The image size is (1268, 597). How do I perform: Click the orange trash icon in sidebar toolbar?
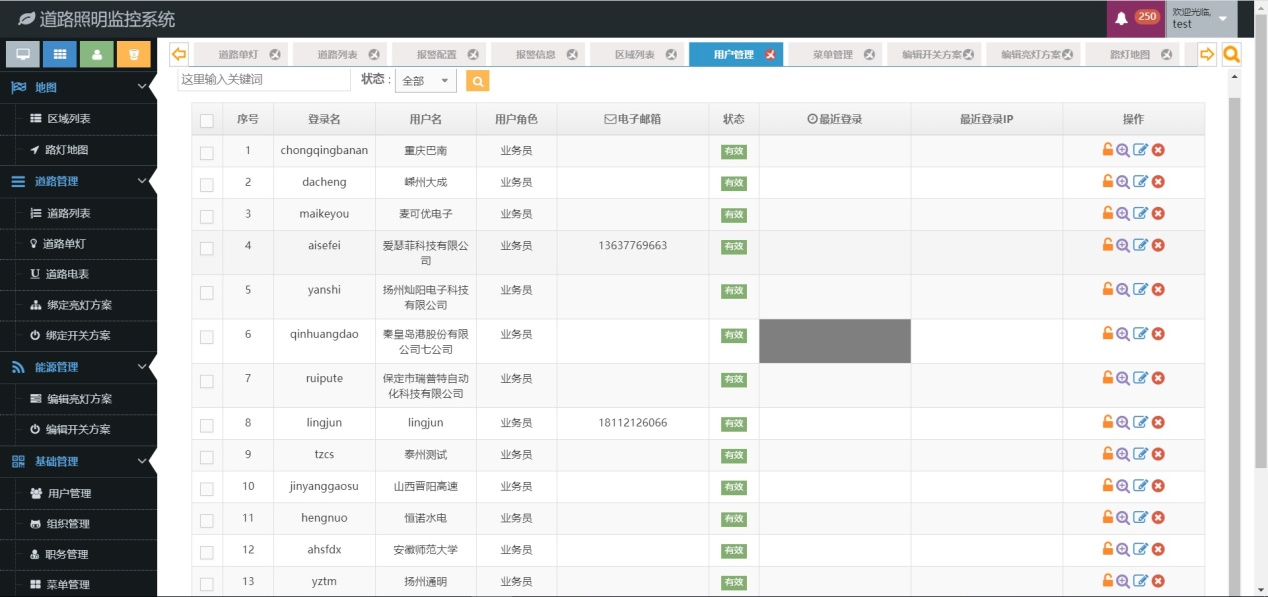click(x=133, y=54)
